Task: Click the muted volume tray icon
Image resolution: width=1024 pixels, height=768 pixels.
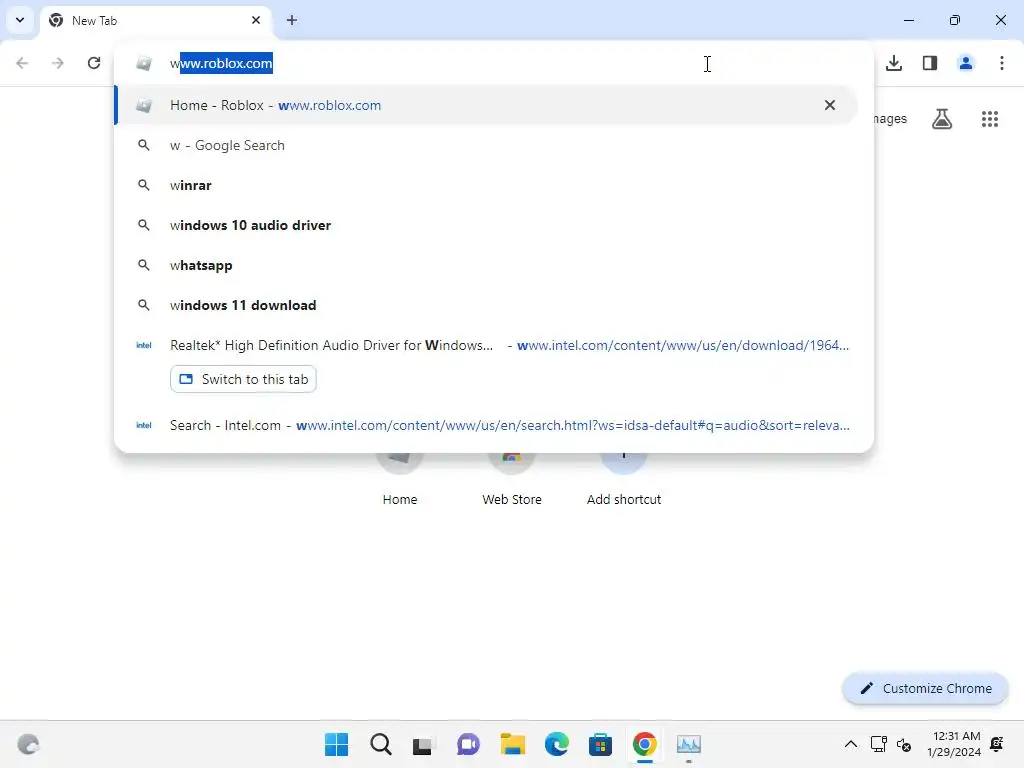Action: coord(904,744)
